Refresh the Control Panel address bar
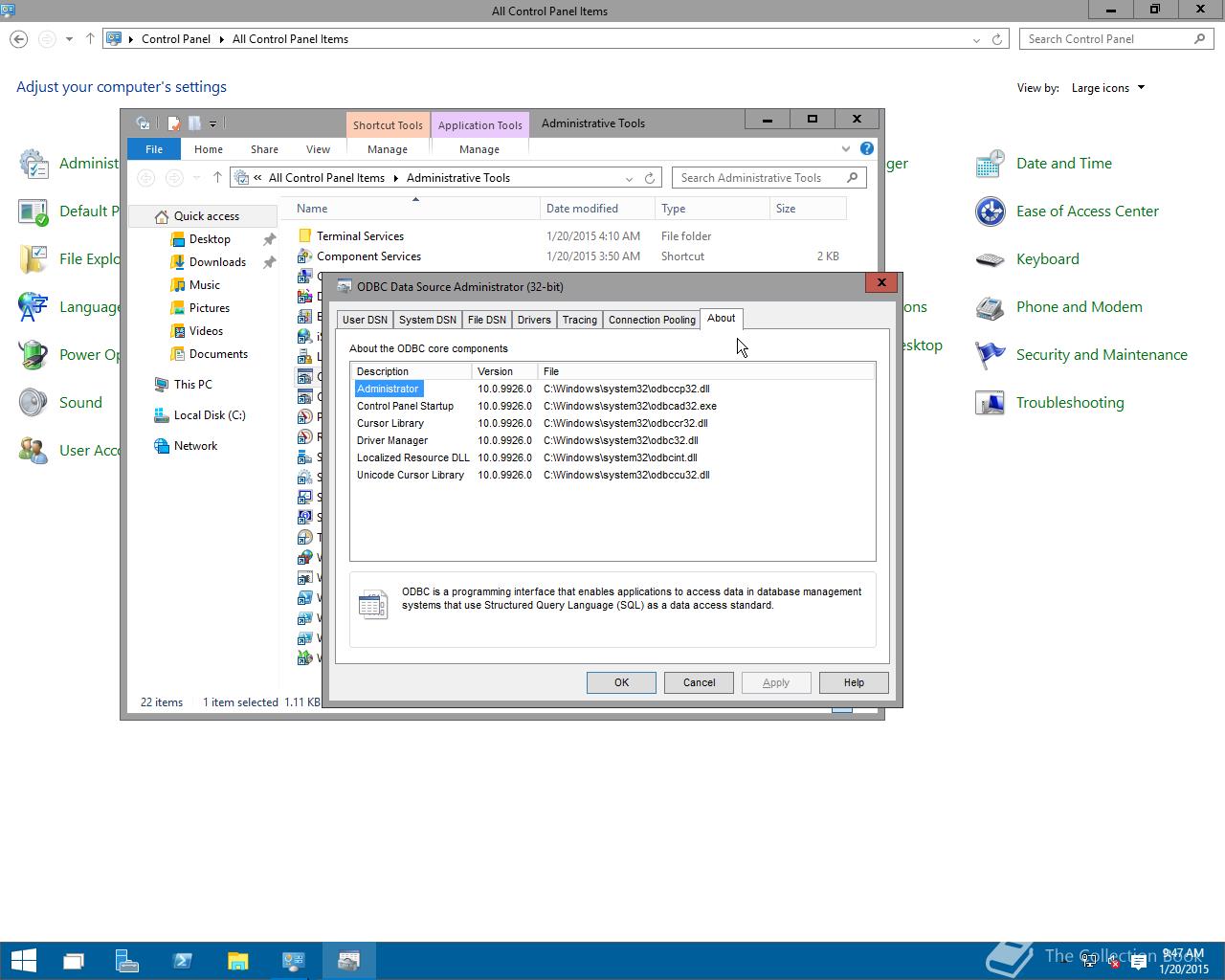 pyautogui.click(x=996, y=39)
